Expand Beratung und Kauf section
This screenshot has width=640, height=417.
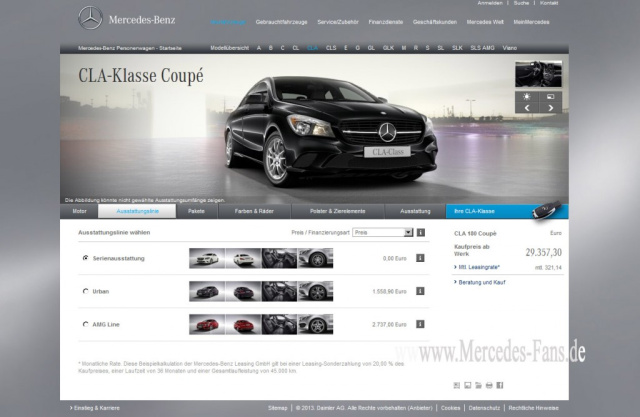482,283
